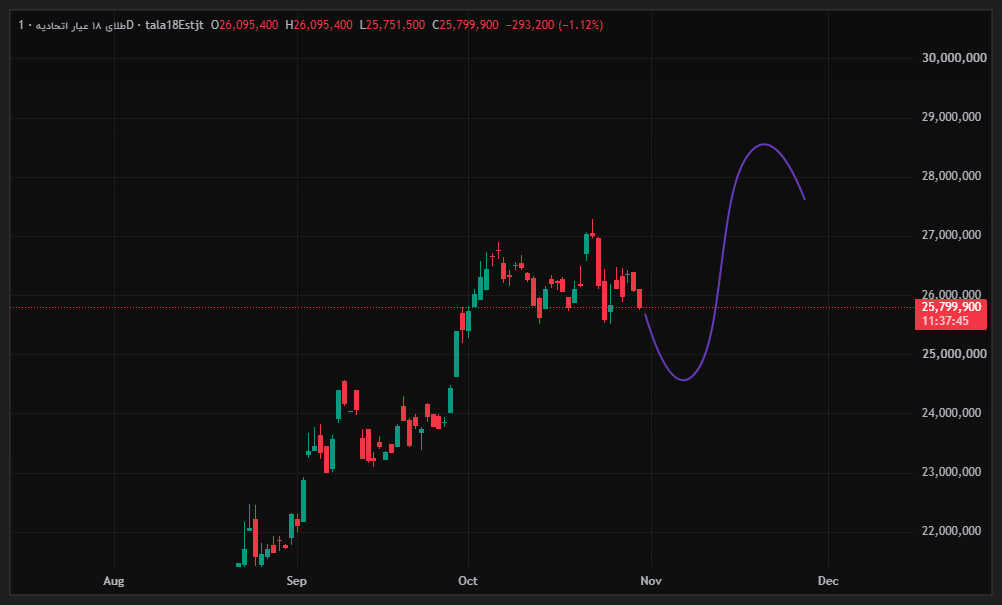Image resolution: width=1002 pixels, height=605 pixels.
Task: Click the Oct label on time axis
Action: [468, 581]
